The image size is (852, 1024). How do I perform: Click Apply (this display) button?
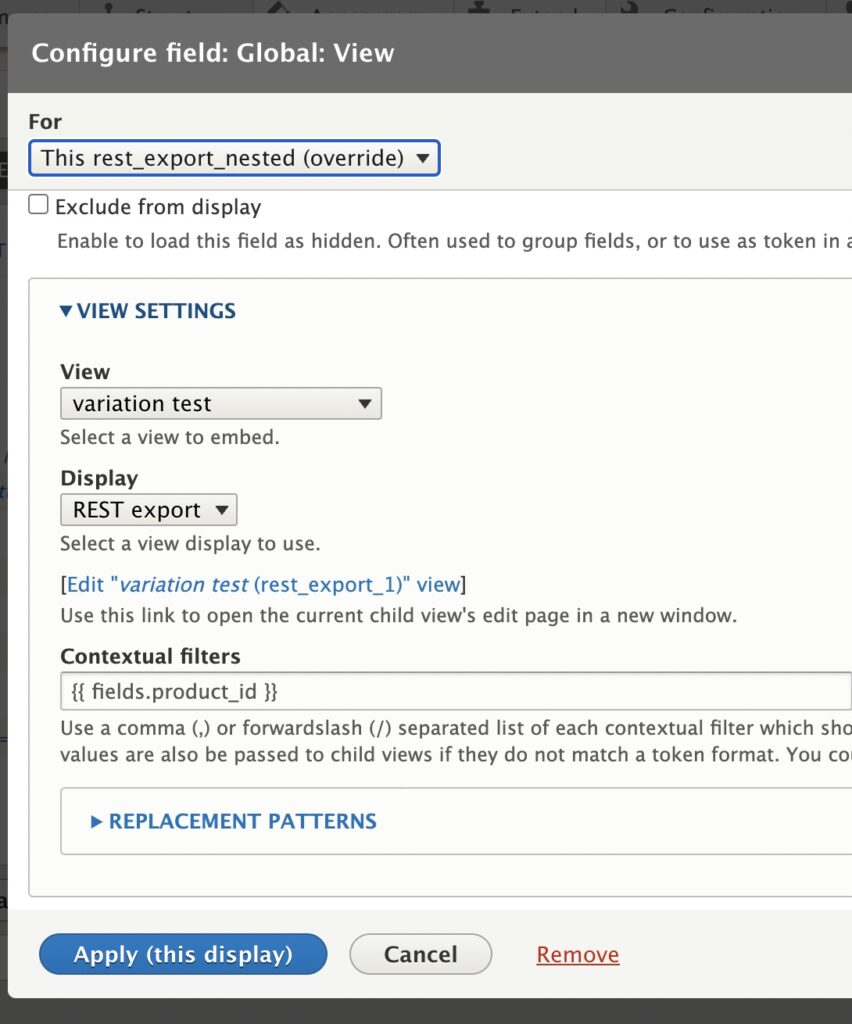point(182,954)
